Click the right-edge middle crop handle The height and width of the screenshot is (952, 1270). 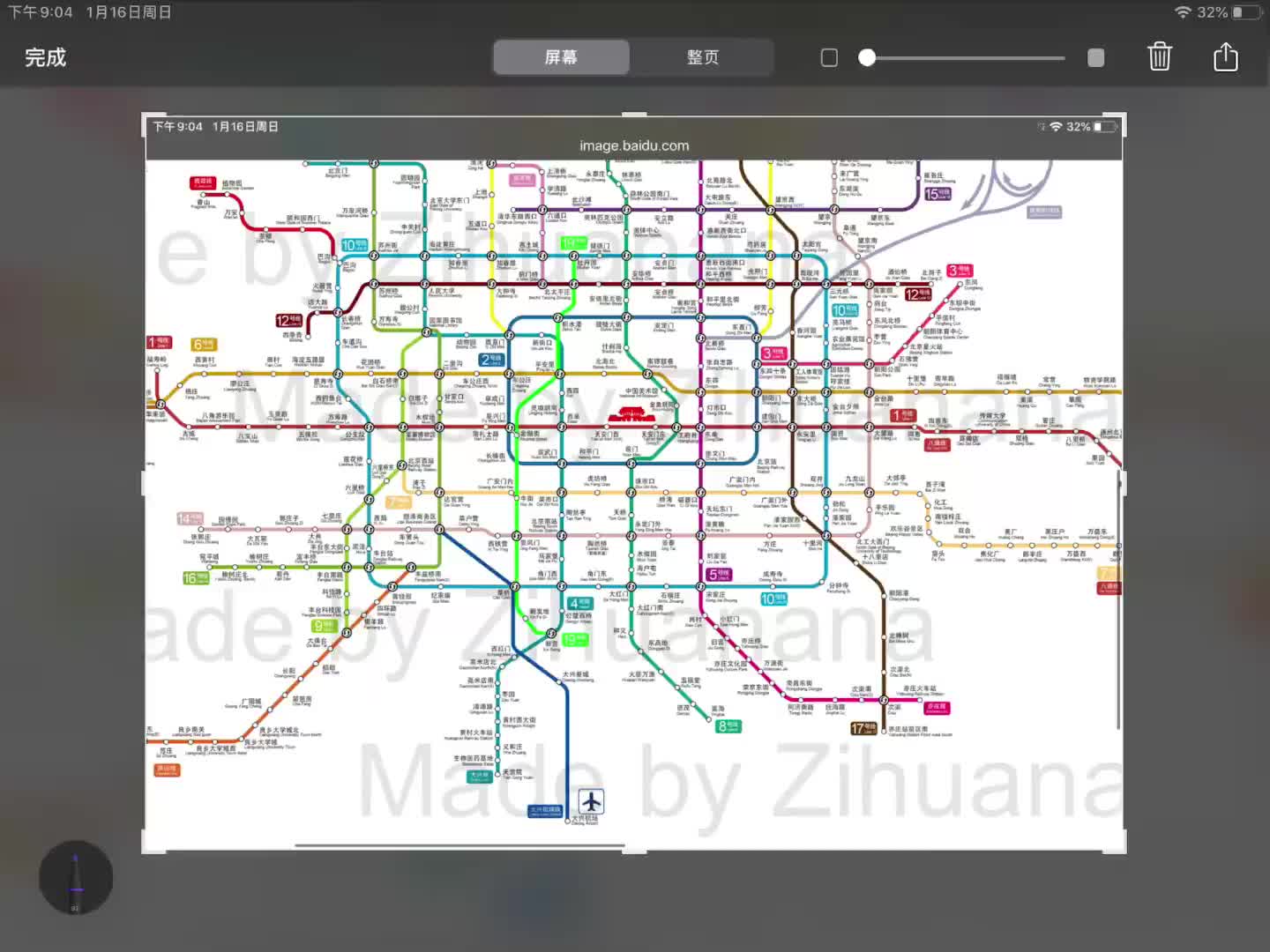click(x=1124, y=483)
